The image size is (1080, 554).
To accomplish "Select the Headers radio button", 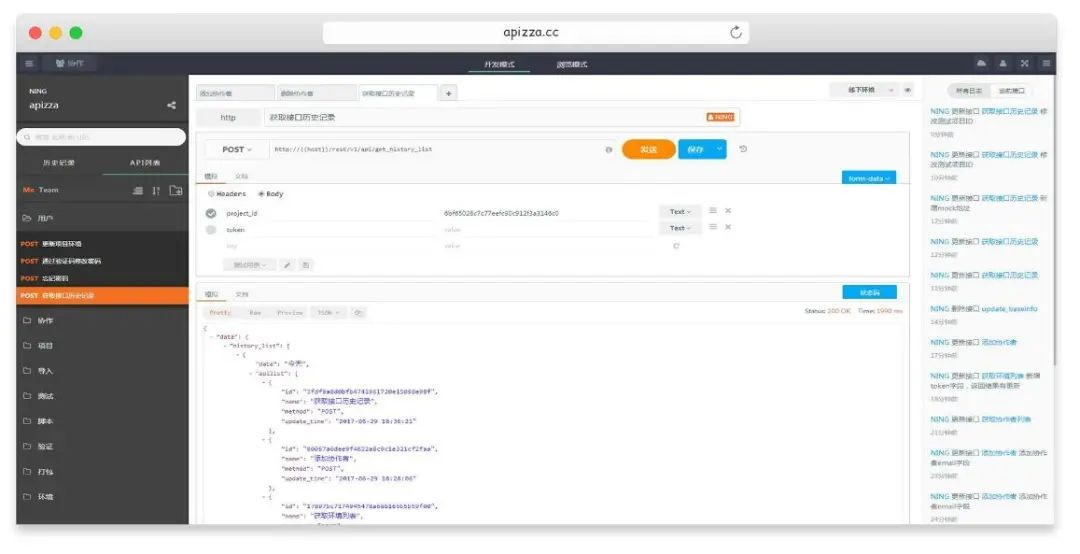I will (211, 194).
